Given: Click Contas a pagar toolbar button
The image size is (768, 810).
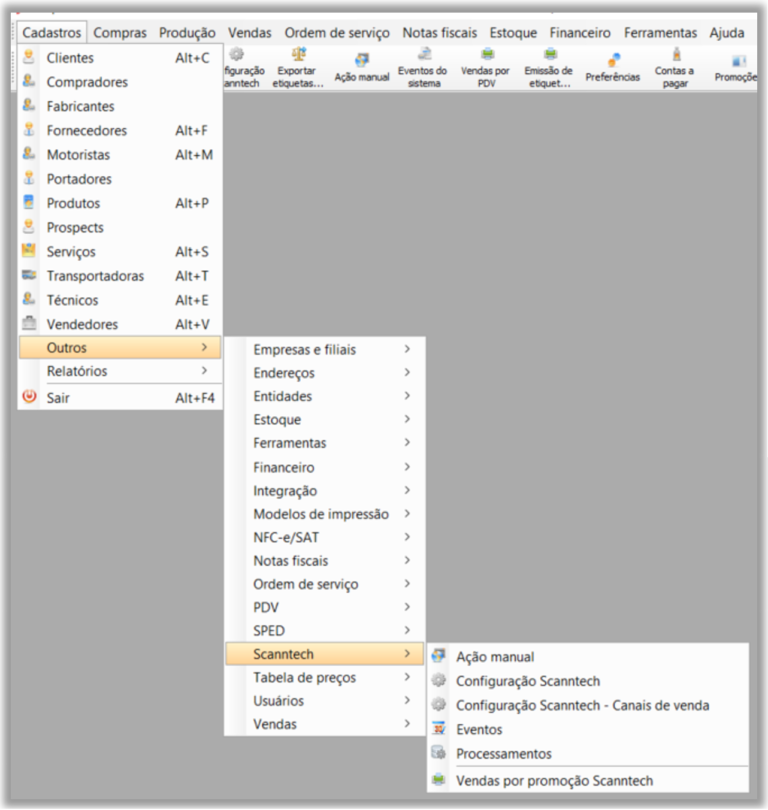Looking at the screenshot, I should (x=675, y=70).
